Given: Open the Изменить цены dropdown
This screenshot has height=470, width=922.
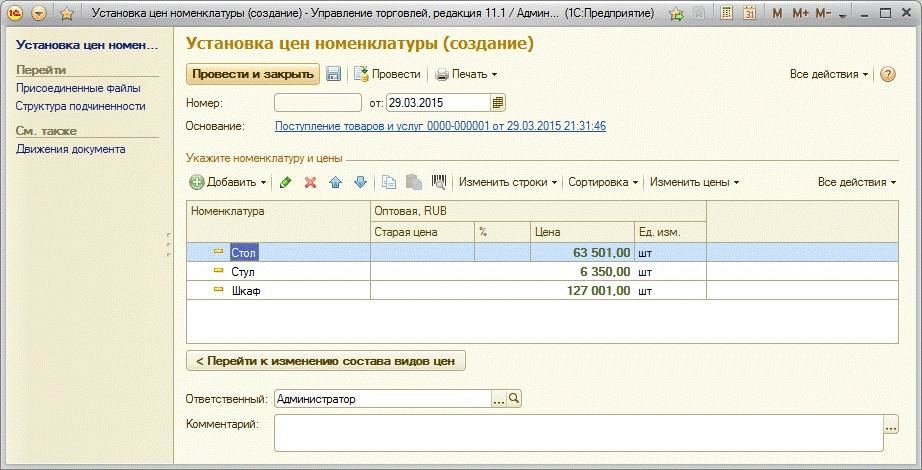Looking at the screenshot, I should click(x=694, y=183).
